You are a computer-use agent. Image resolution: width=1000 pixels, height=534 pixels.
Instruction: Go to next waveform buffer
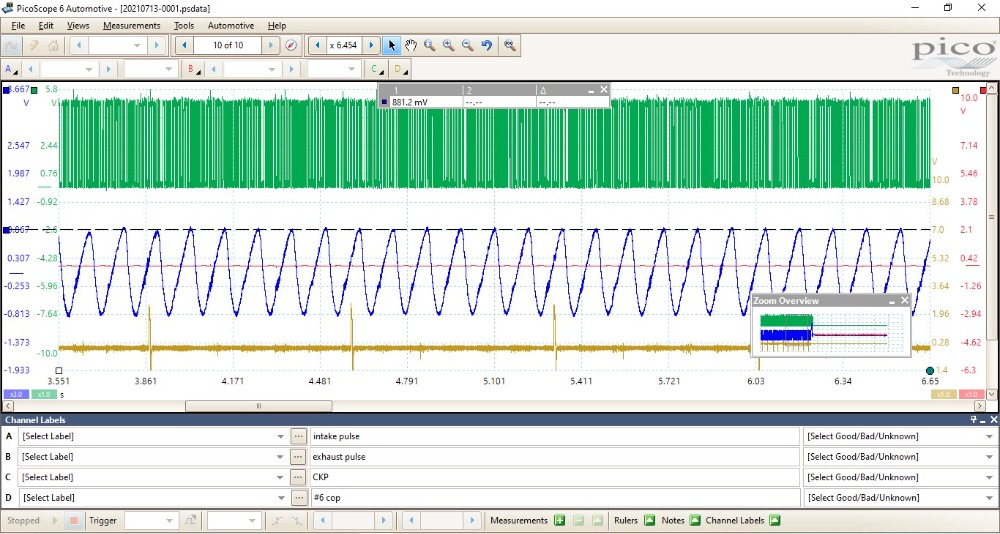[270, 45]
